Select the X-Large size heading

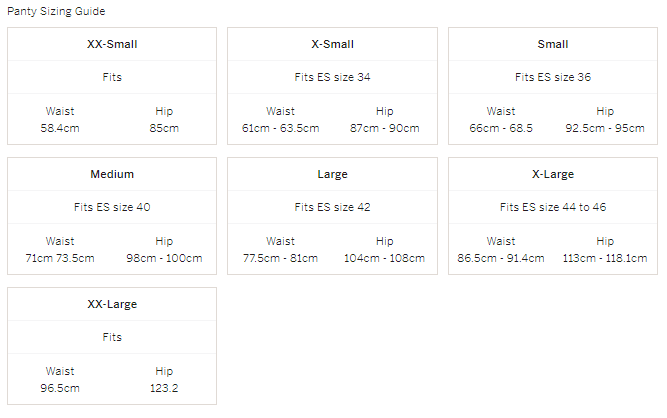(553, 174)
